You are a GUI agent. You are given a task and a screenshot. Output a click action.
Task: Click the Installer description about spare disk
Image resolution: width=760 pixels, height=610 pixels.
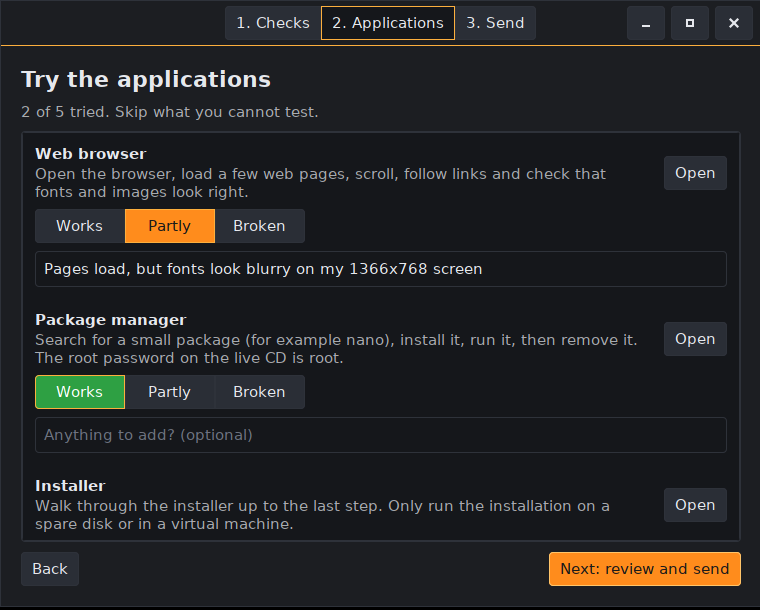(x=322, y=515)
